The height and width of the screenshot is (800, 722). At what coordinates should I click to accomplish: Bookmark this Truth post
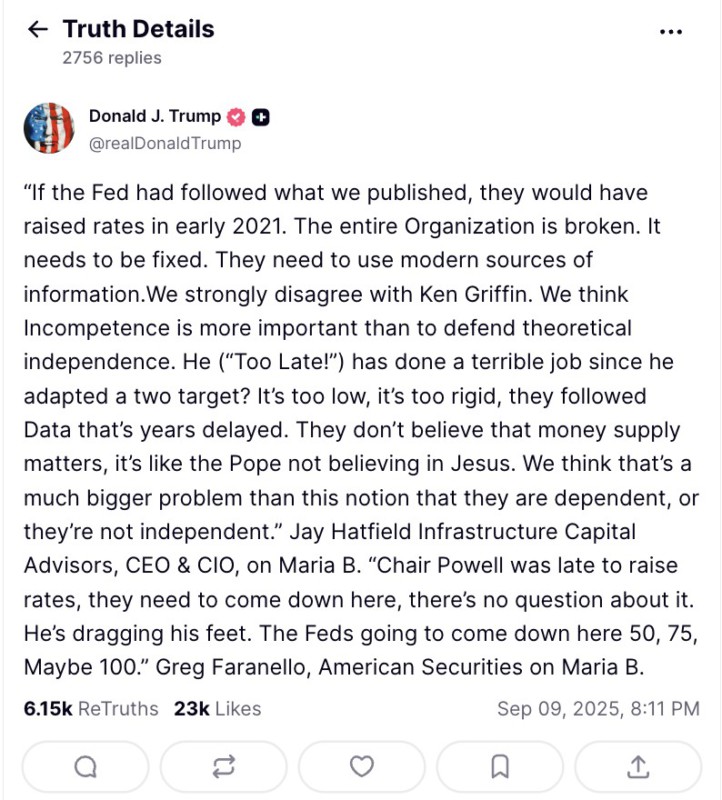[x=500, y=767]
